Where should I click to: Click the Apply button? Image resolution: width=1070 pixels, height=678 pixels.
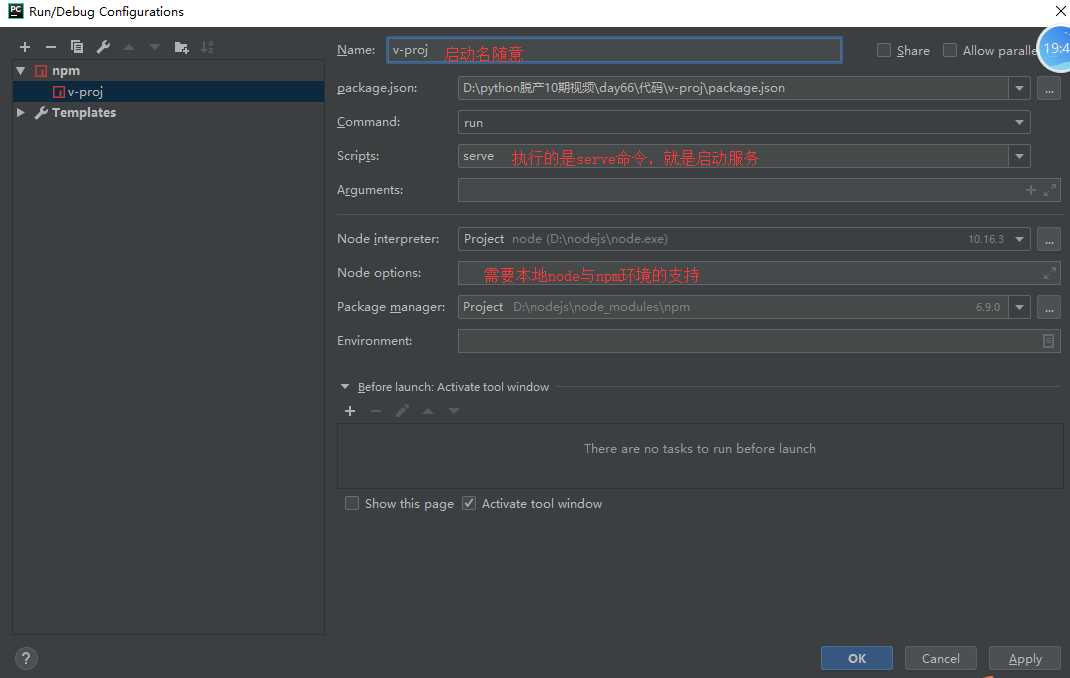(x=1024, y=658)
